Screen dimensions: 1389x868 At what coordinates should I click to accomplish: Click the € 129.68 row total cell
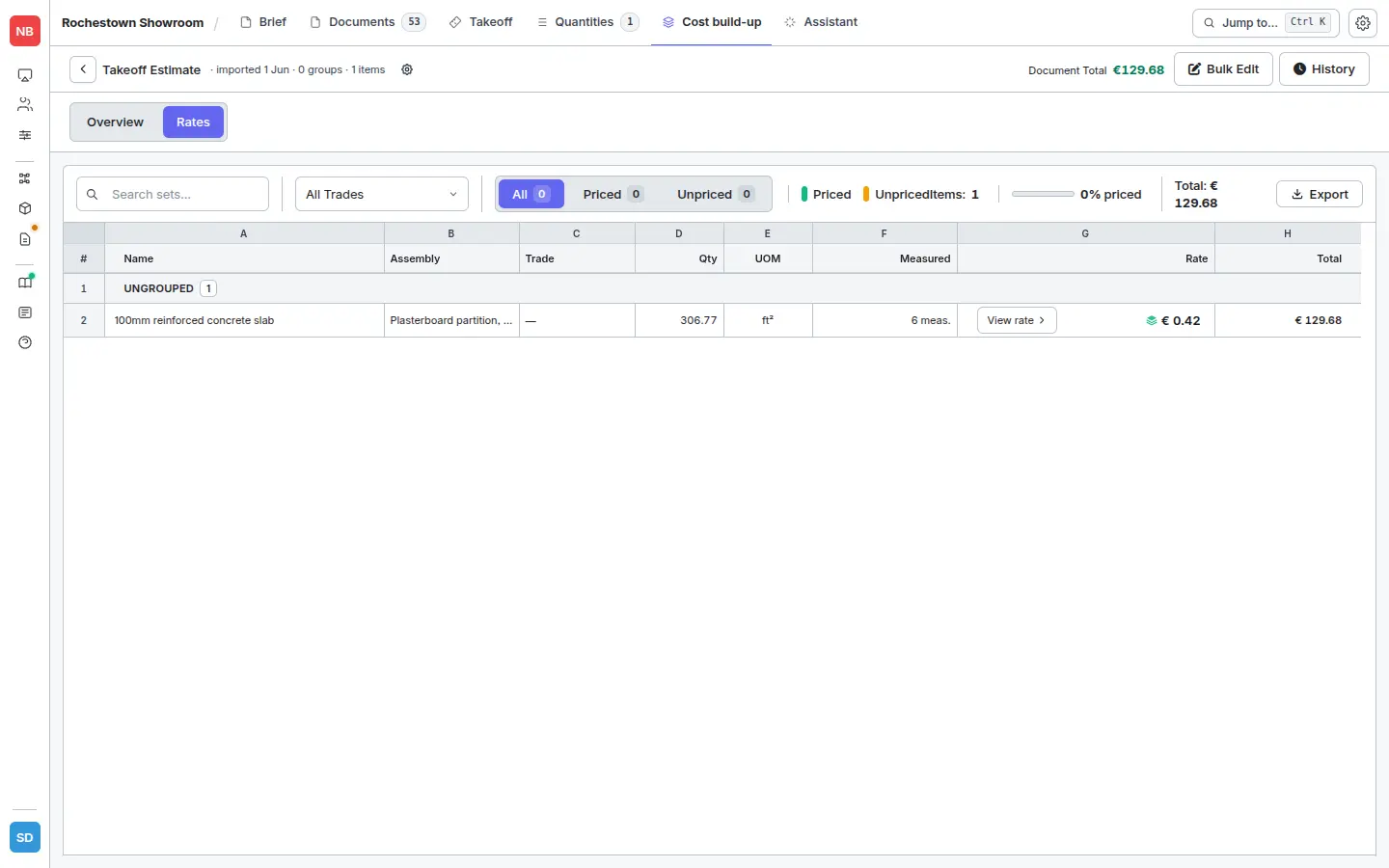click(1288, 320)
